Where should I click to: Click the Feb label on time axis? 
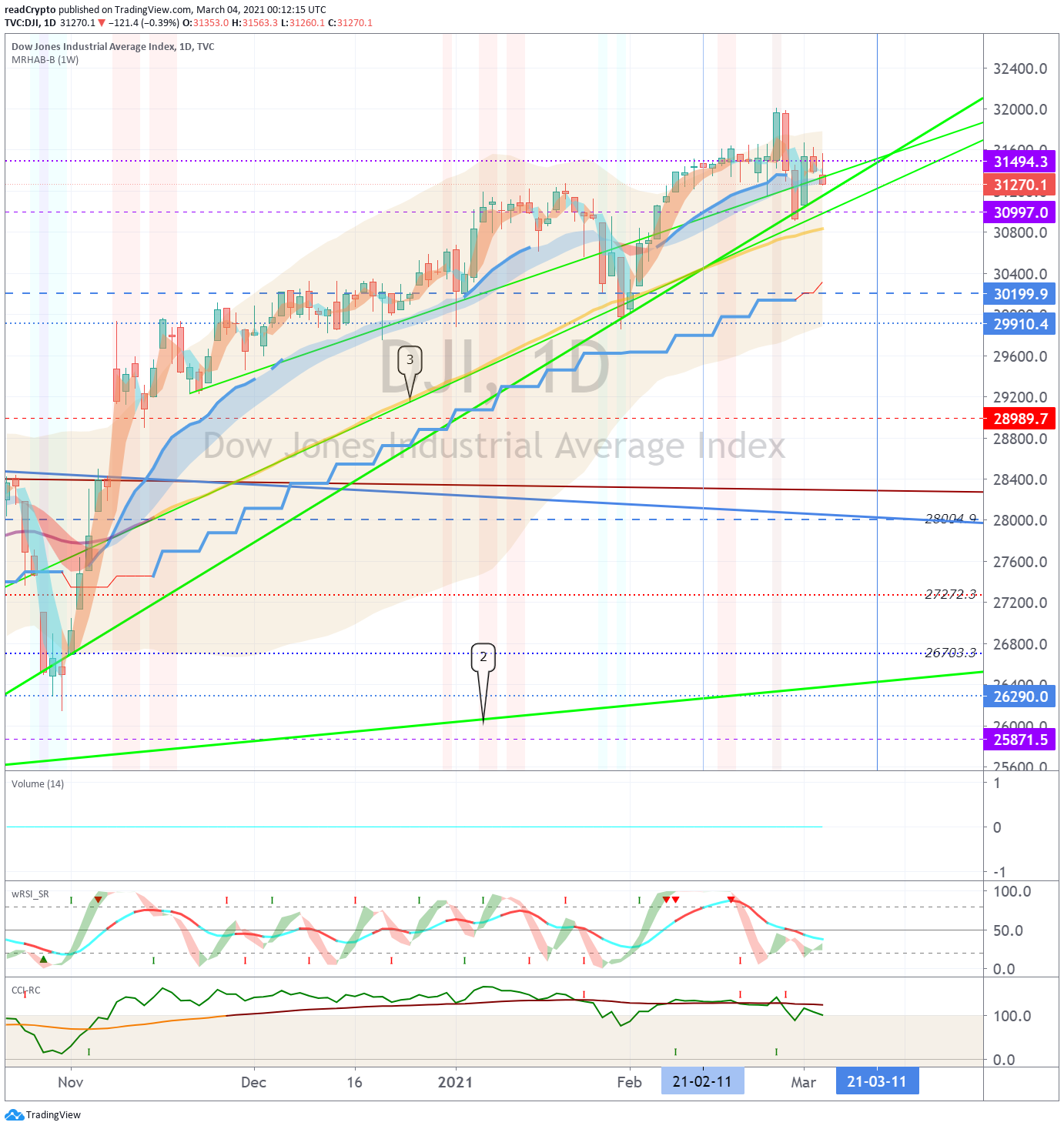point(629,1082)
